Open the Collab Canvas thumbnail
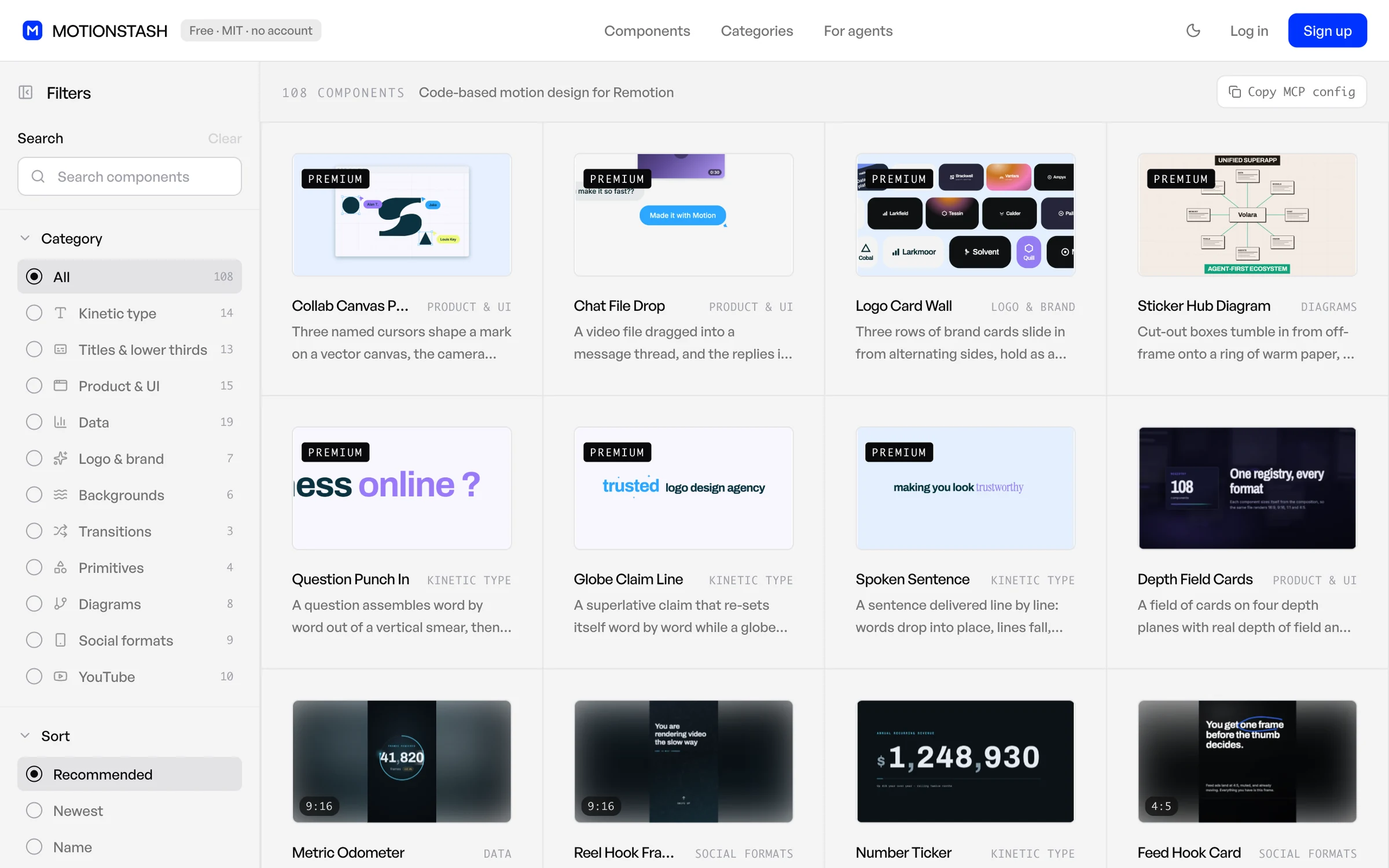Image resolution: width=1389 pixels, height=868 pixels. 402,215
